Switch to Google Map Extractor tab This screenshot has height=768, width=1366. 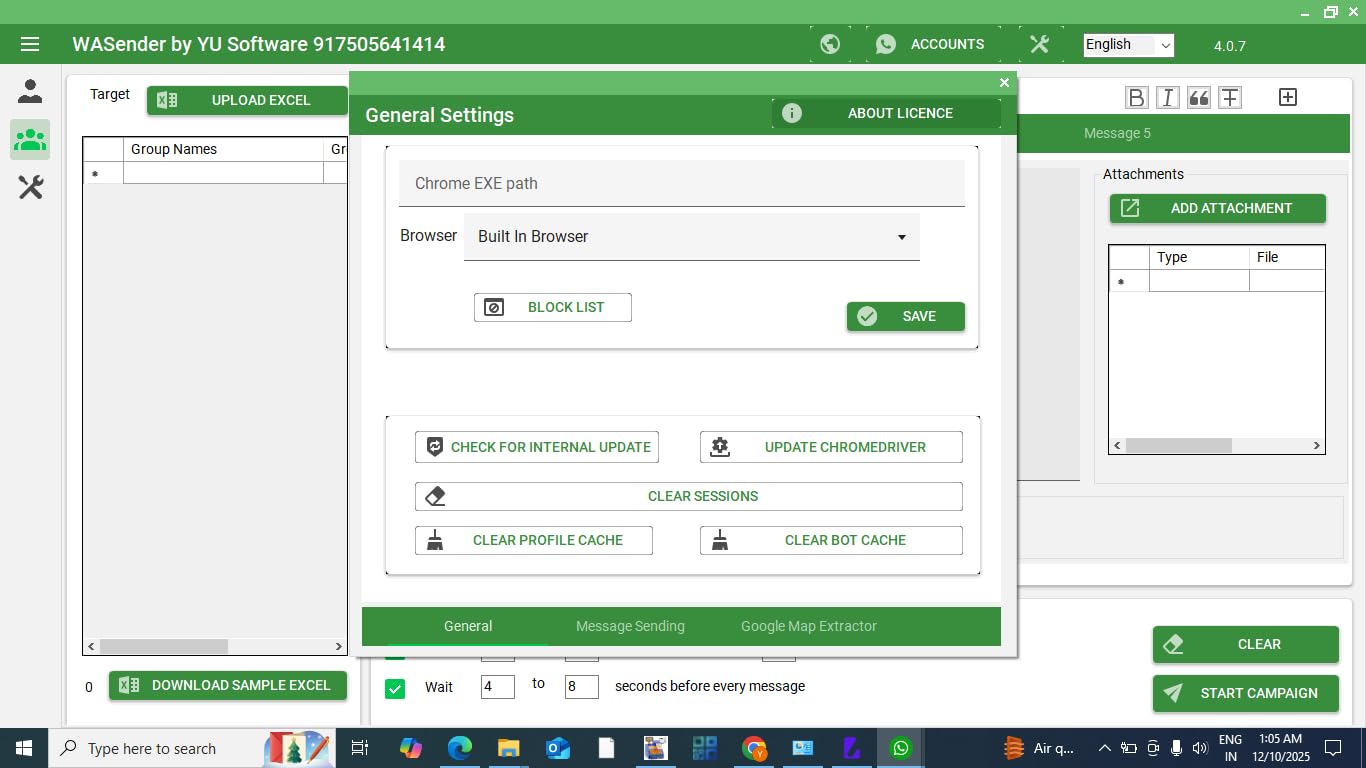tap(808, 626)
